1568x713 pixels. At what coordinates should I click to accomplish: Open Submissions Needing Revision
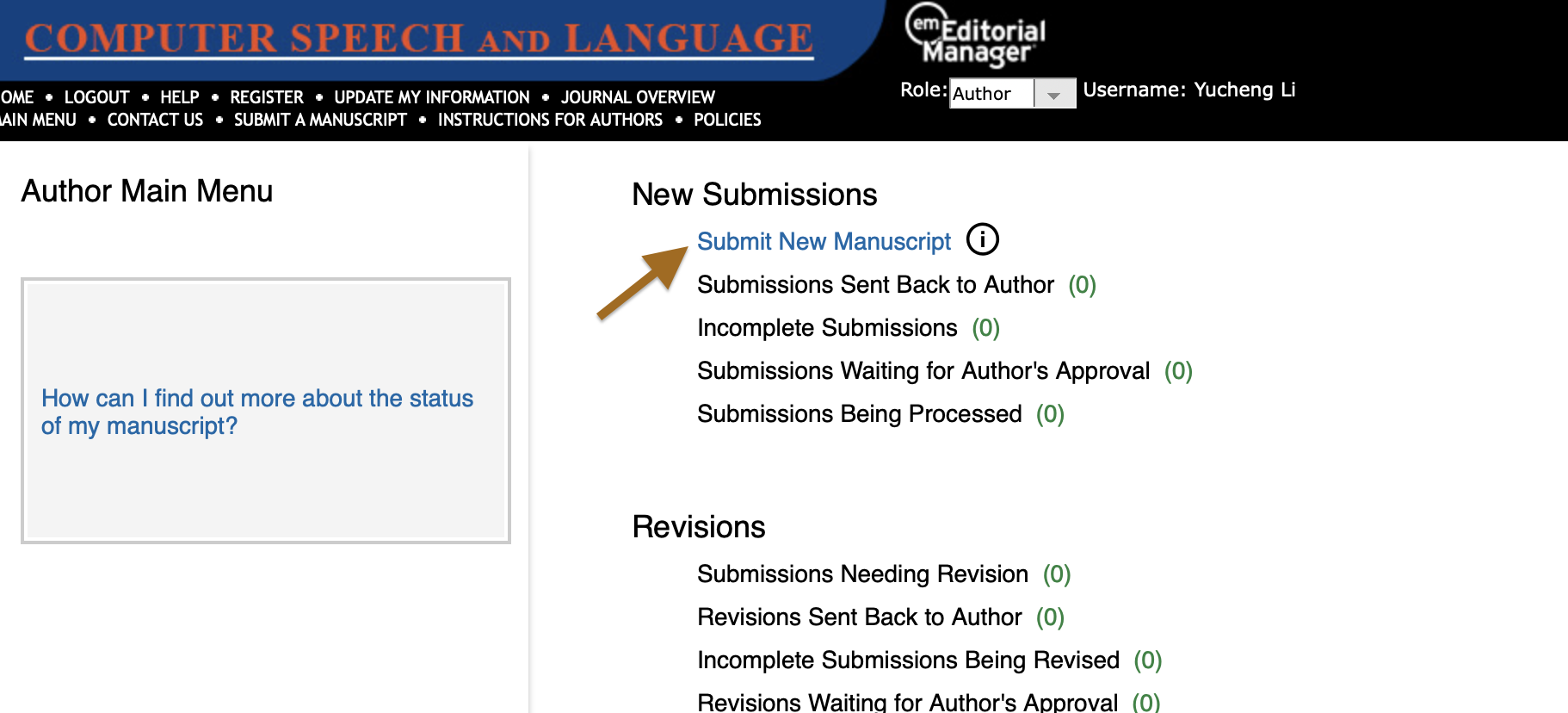(x=862, y=574)
